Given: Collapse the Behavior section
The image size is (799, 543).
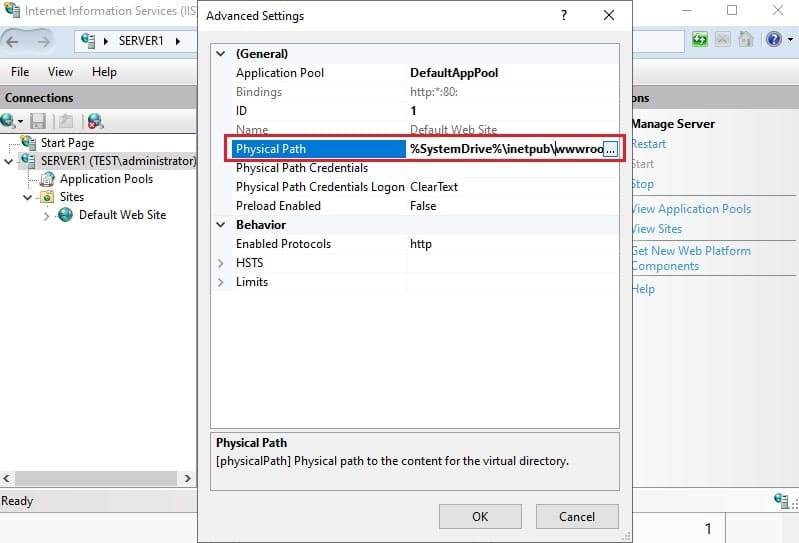Looking at the screenshot, I should 221,225.
